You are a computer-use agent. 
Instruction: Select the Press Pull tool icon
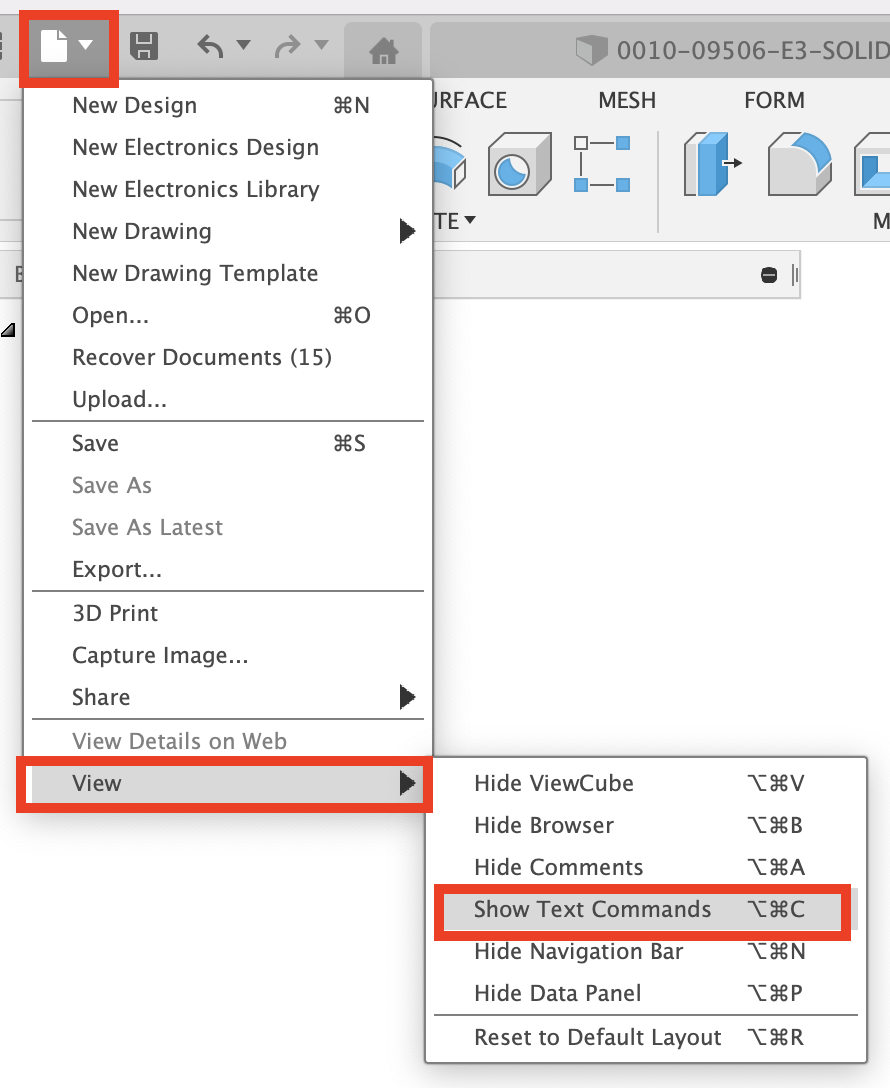711,165
